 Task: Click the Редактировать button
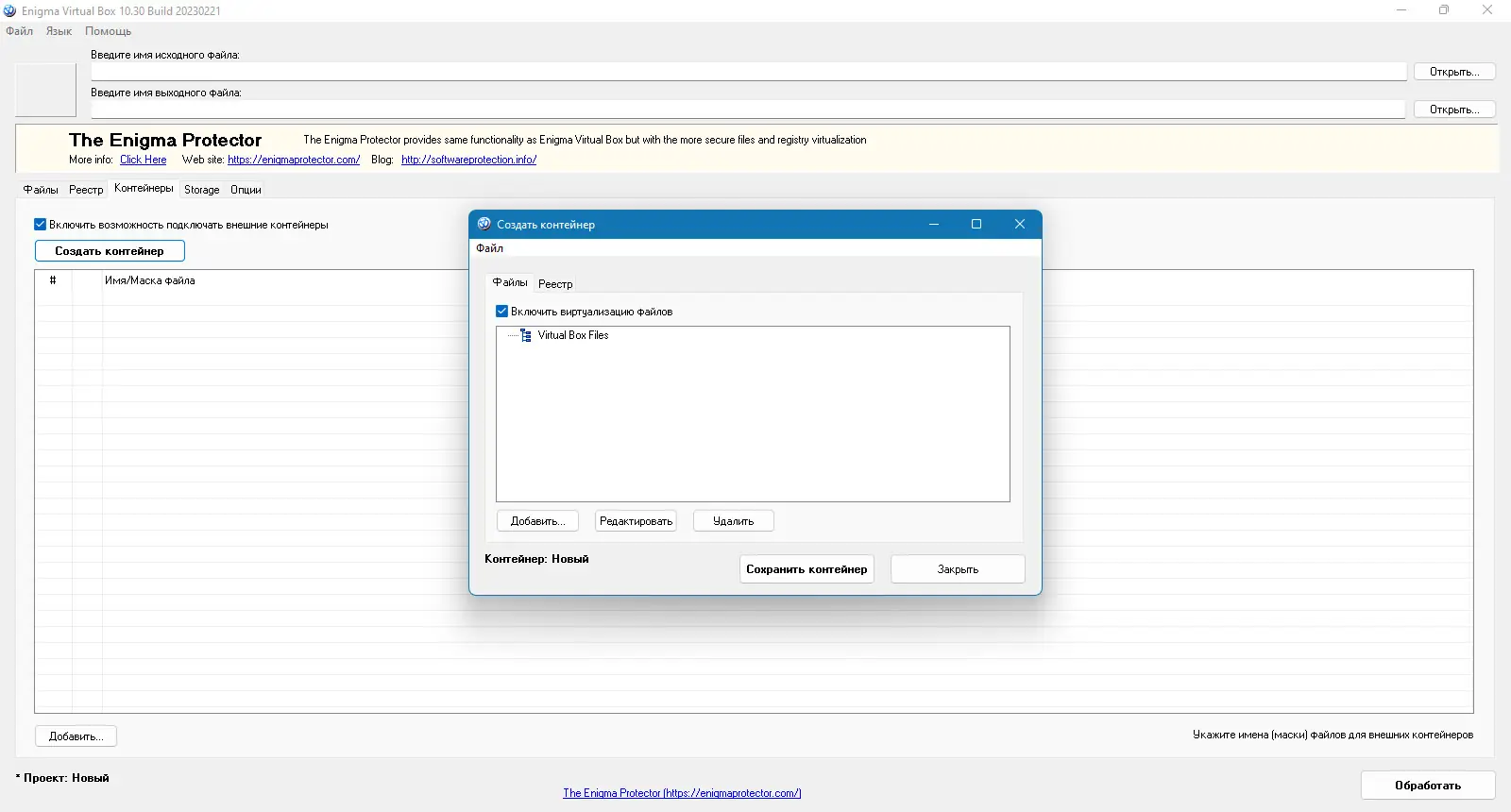[x=637, y=521]
